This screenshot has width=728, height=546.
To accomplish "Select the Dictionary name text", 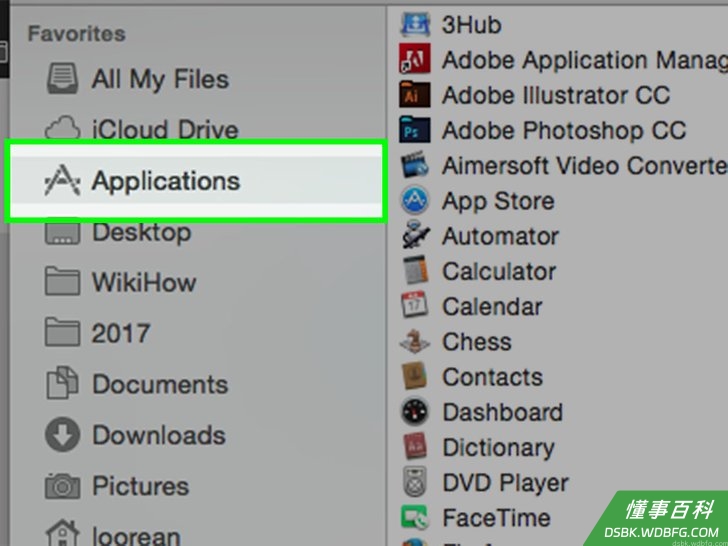I will point(498,448).
